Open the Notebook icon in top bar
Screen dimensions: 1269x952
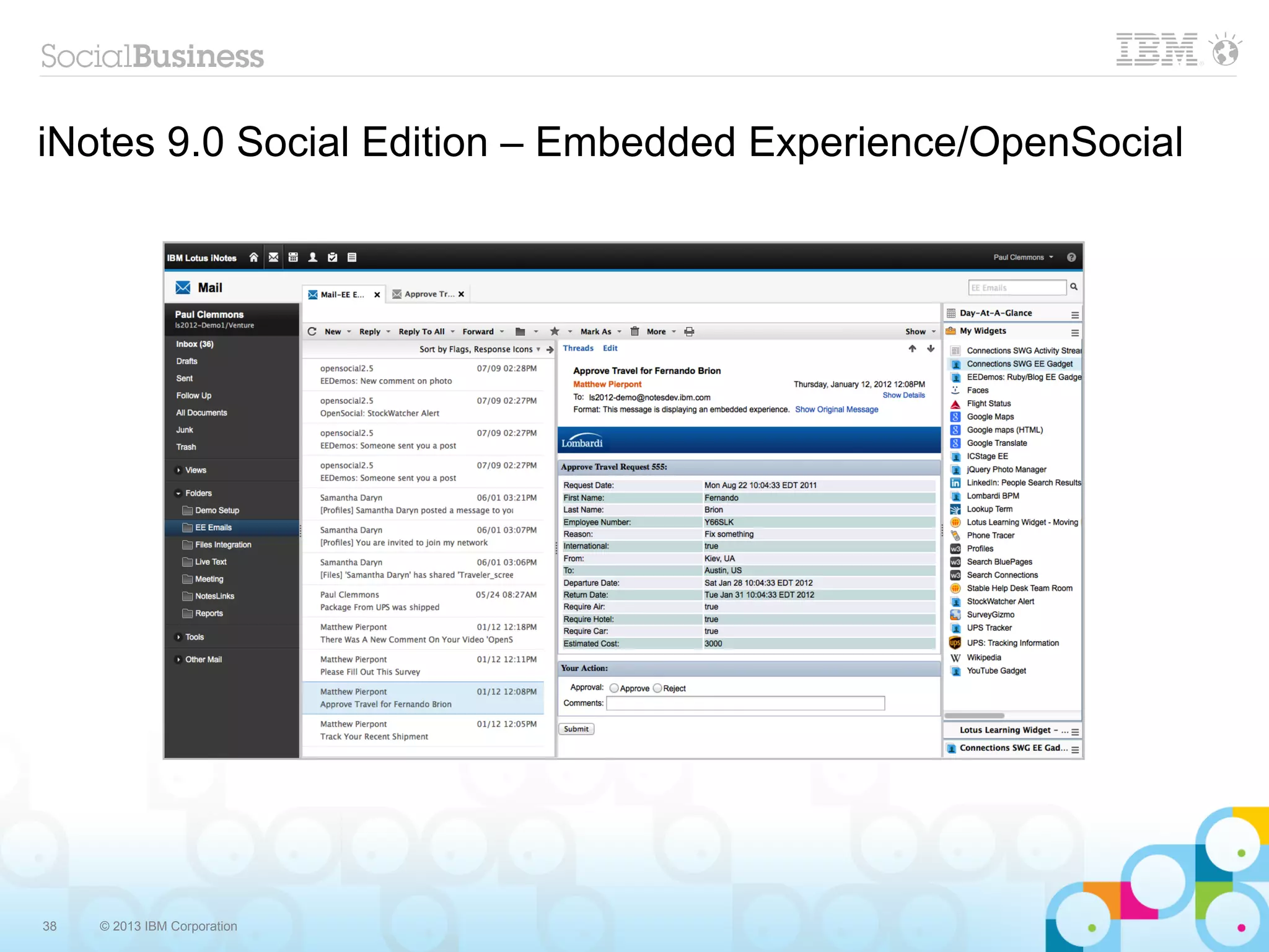[352, 258]
